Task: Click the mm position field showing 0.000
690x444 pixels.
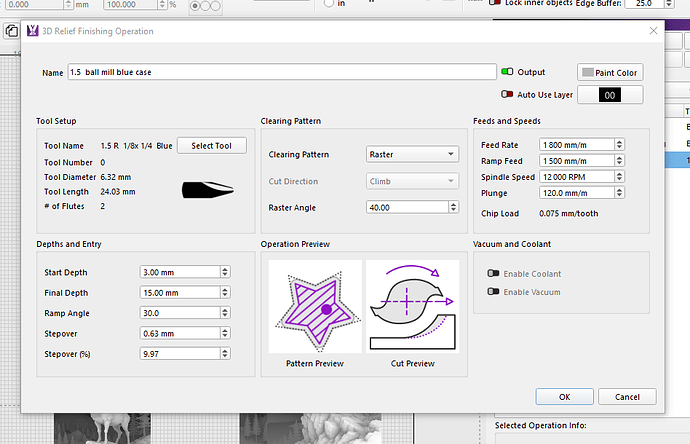Action: coord(34,4)
